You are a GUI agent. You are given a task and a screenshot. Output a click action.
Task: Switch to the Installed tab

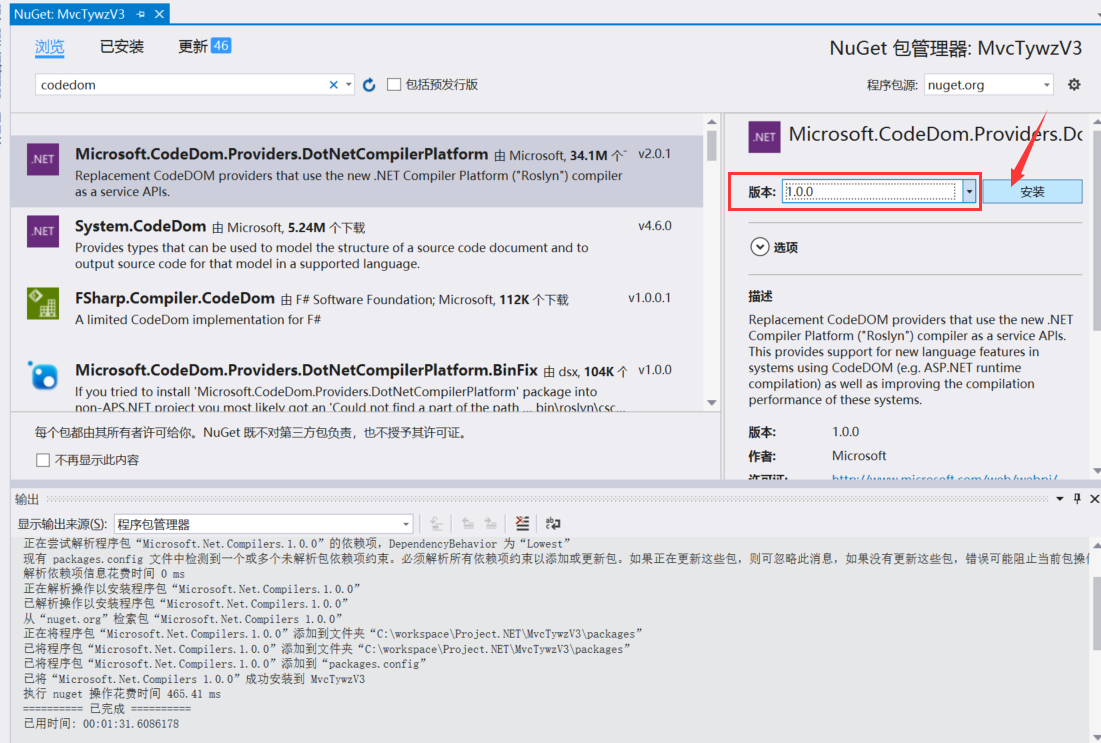(121, 47)
